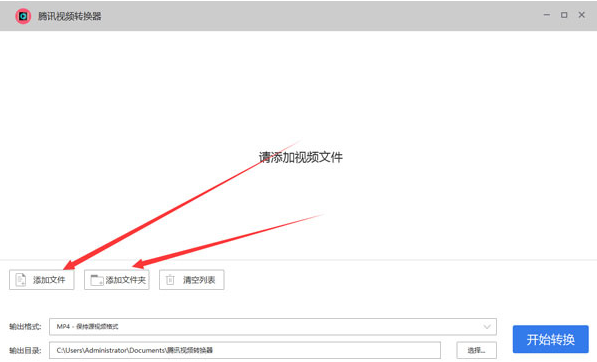
Task: Click the 添加文件 (add file) button
Action: pyautogui.click(x=42, y=280)
